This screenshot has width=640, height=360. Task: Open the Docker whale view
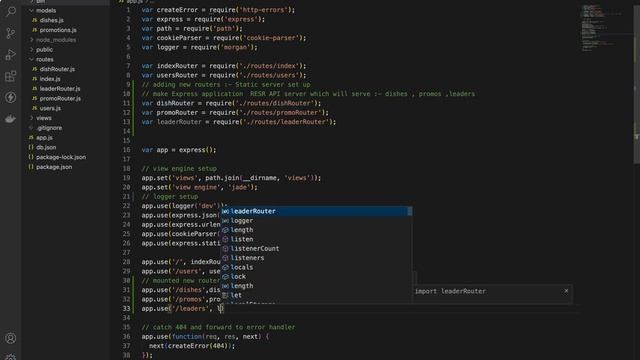point(11,118)
